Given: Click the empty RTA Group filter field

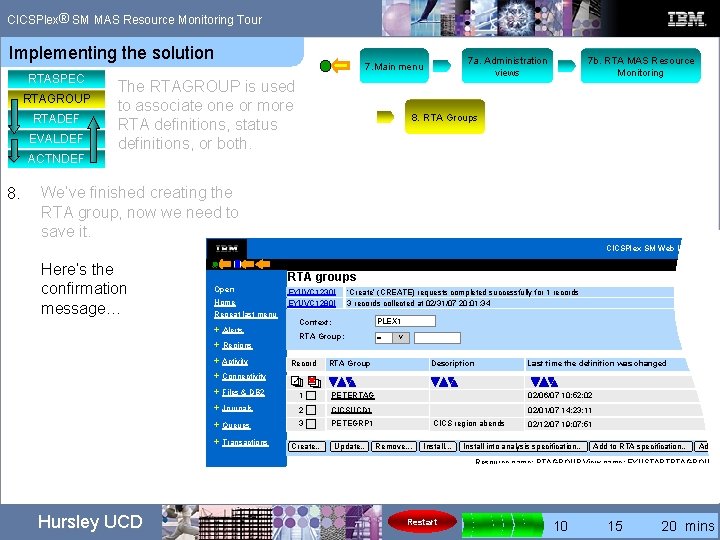Looking at the screenshot, I should 437,338.
